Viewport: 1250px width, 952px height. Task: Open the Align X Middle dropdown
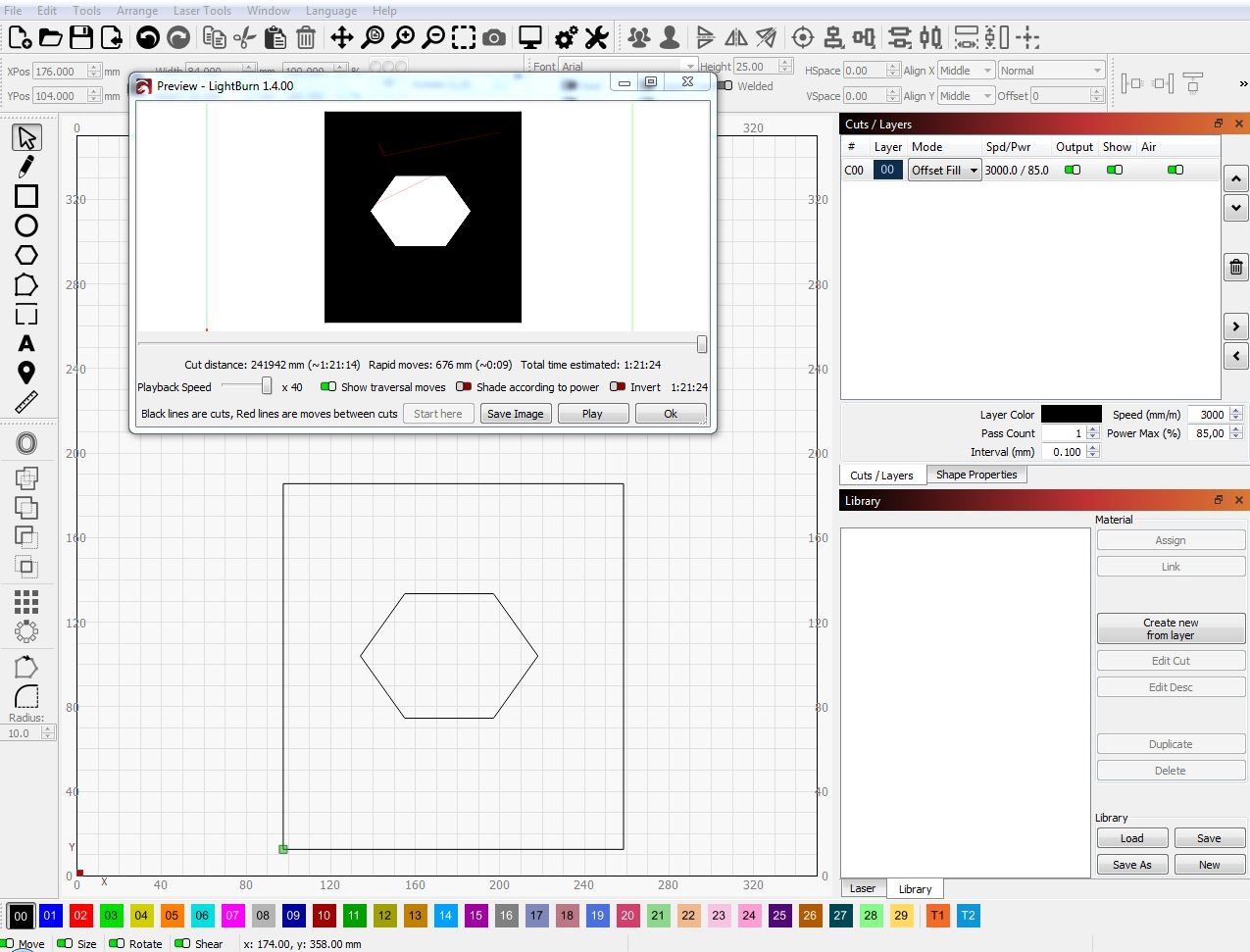[x=966, y=70]
